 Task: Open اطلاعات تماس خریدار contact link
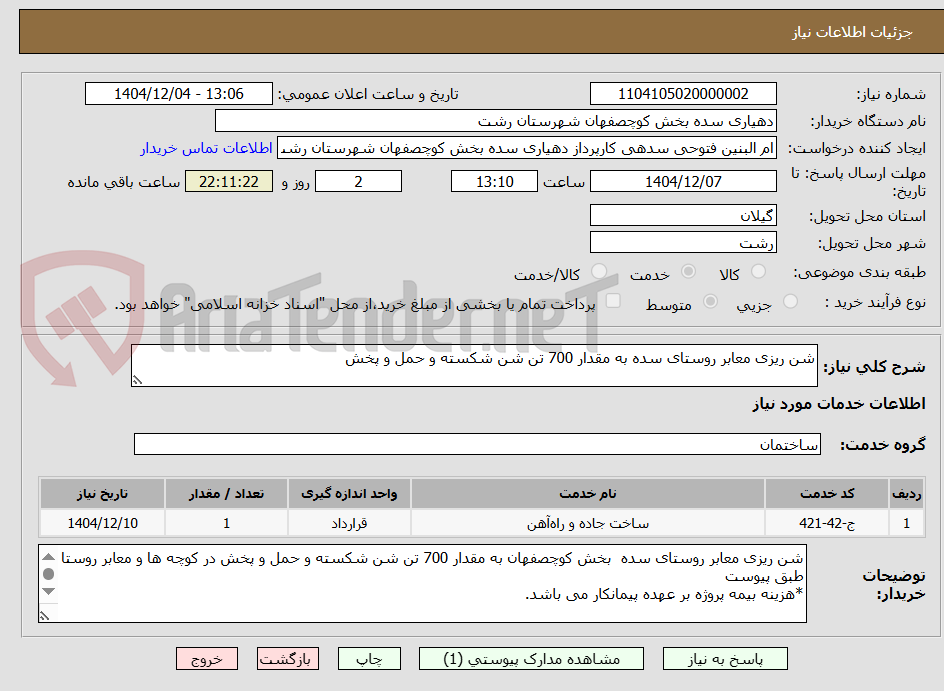[206, 148]
